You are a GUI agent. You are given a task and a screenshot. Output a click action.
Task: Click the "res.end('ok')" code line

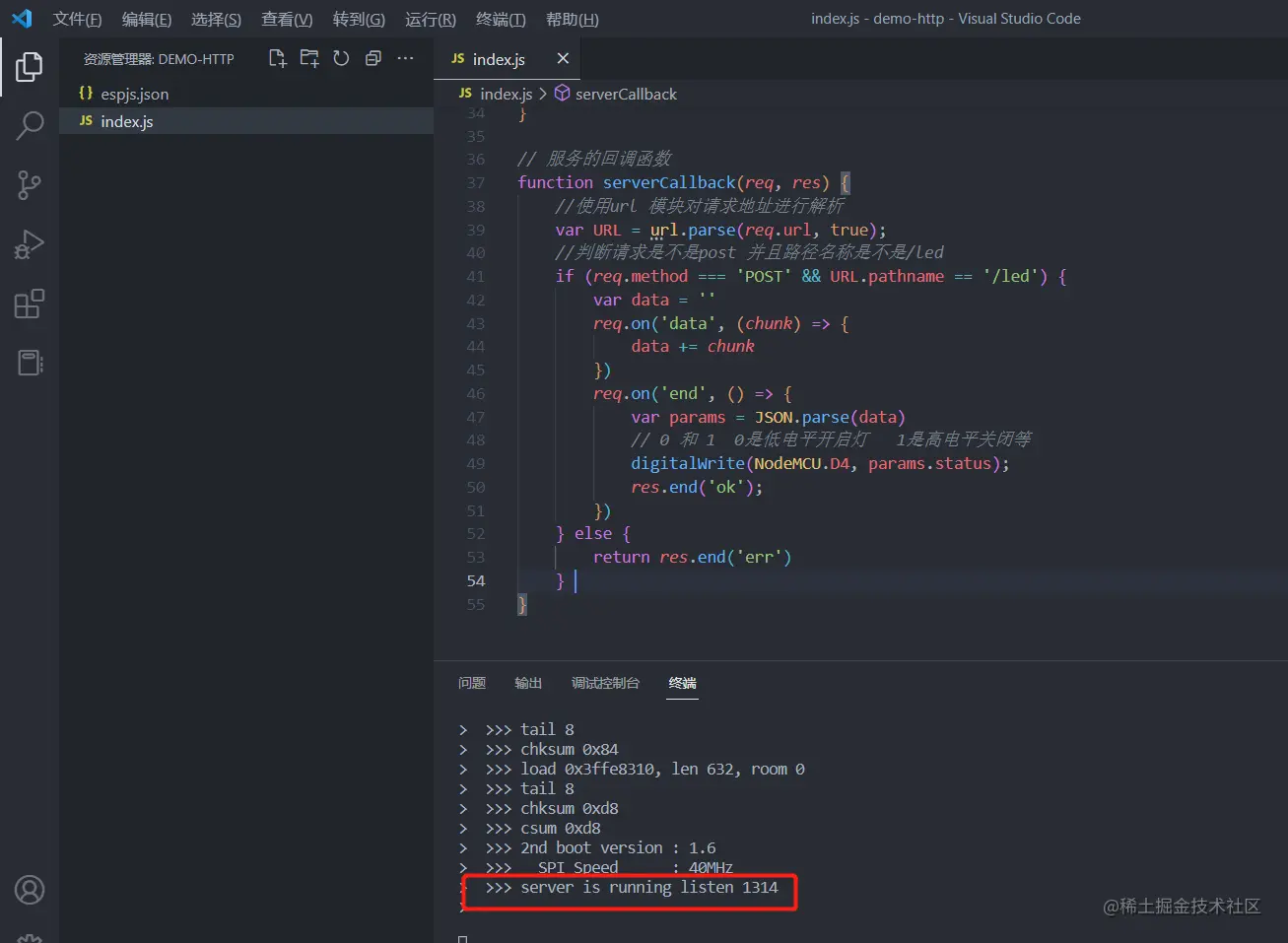pos(697,487)
